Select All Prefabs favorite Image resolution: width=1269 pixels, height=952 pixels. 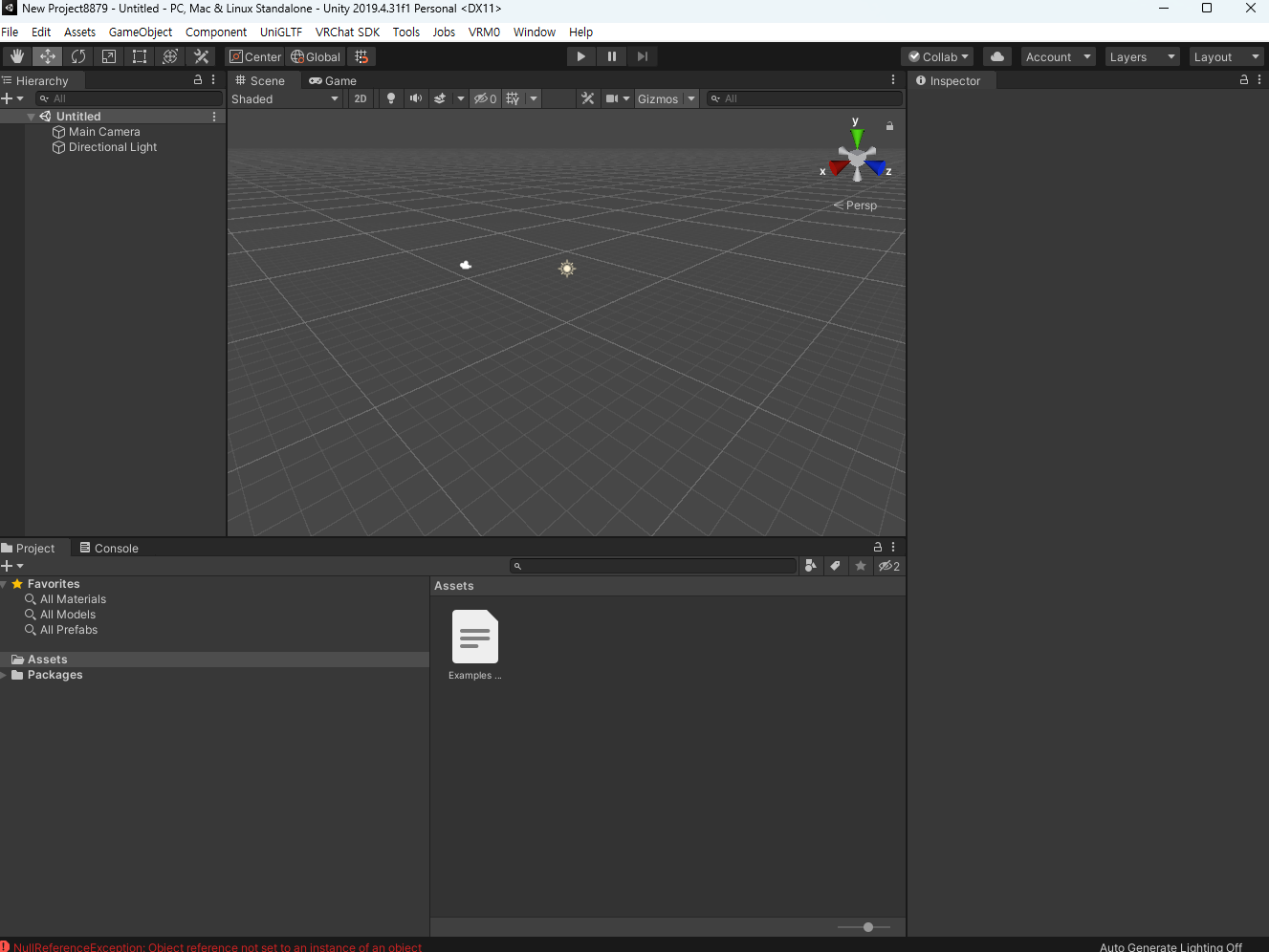click(69, 630)
